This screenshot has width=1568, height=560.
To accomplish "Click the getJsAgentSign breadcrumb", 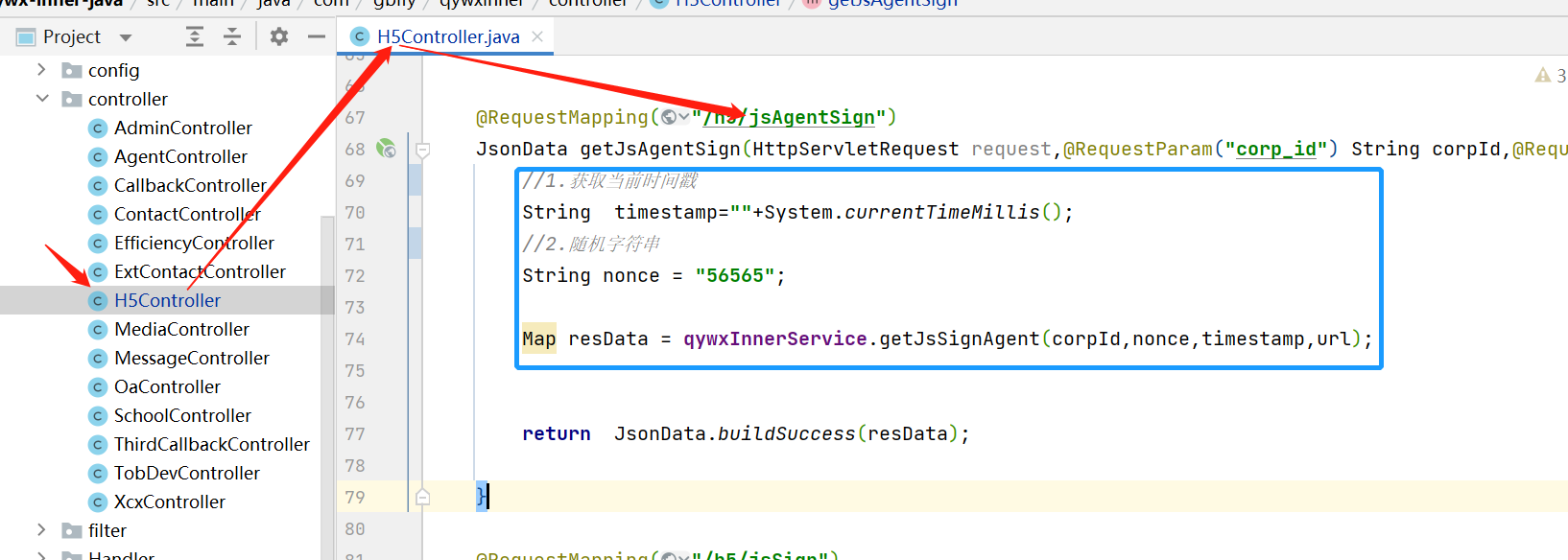I will tap(892, 3).
